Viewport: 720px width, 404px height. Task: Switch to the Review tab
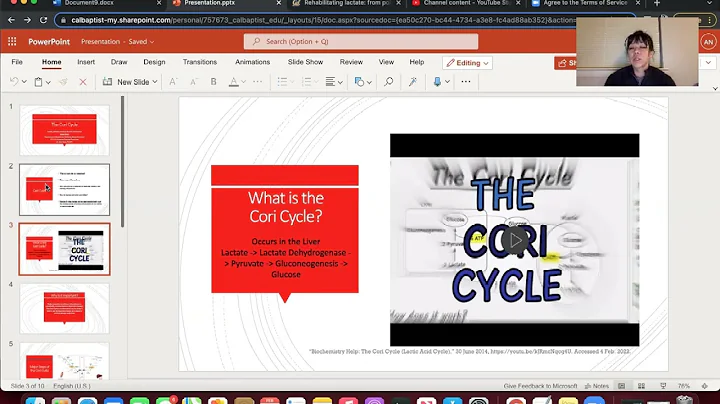[351, 62]
